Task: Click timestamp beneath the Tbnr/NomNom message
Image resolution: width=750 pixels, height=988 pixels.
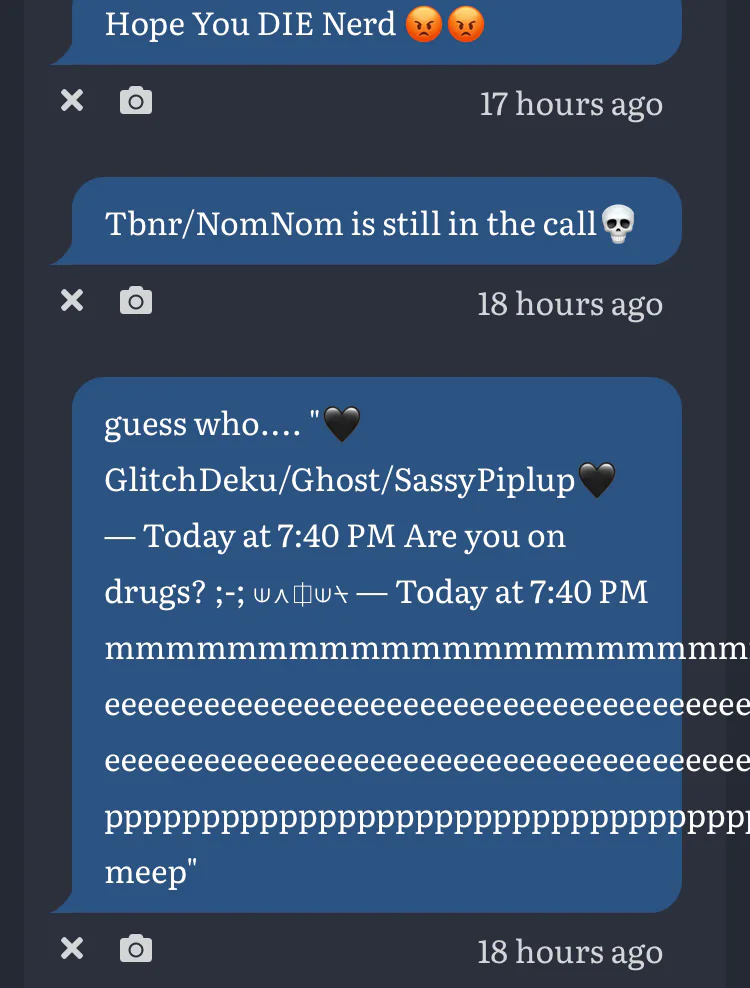Action: [x=570, y=304]
